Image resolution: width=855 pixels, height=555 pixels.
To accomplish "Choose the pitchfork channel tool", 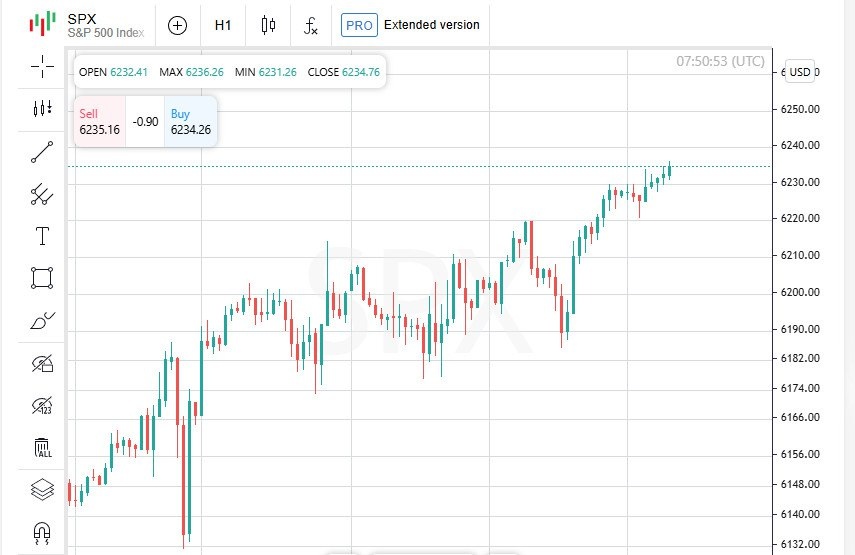I will point(42,195).
